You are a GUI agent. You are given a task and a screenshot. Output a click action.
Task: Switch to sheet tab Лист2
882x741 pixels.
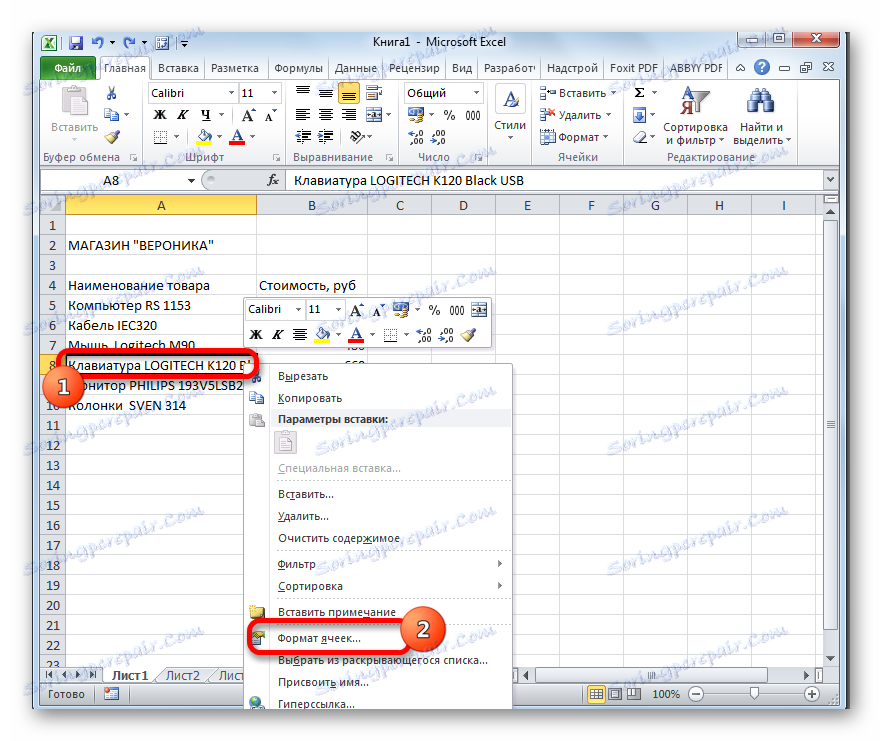[183, 676]
